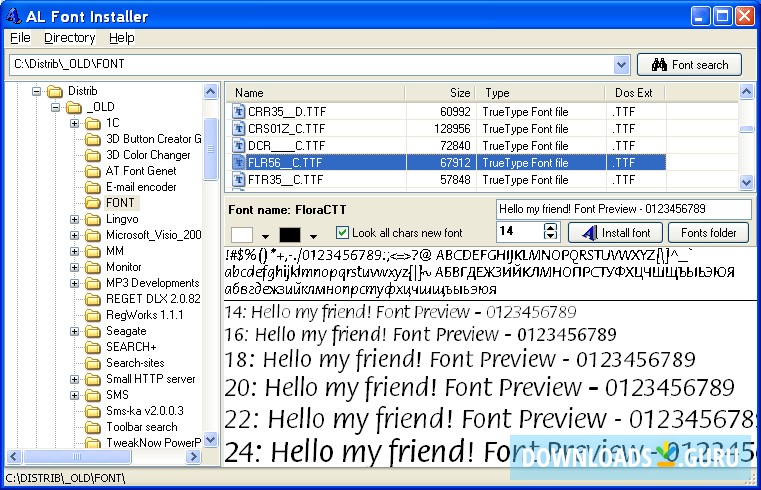Viewport: 761px width, 490px height.
Task: Collapse the _OLD folder node
Action: point(56,107)
